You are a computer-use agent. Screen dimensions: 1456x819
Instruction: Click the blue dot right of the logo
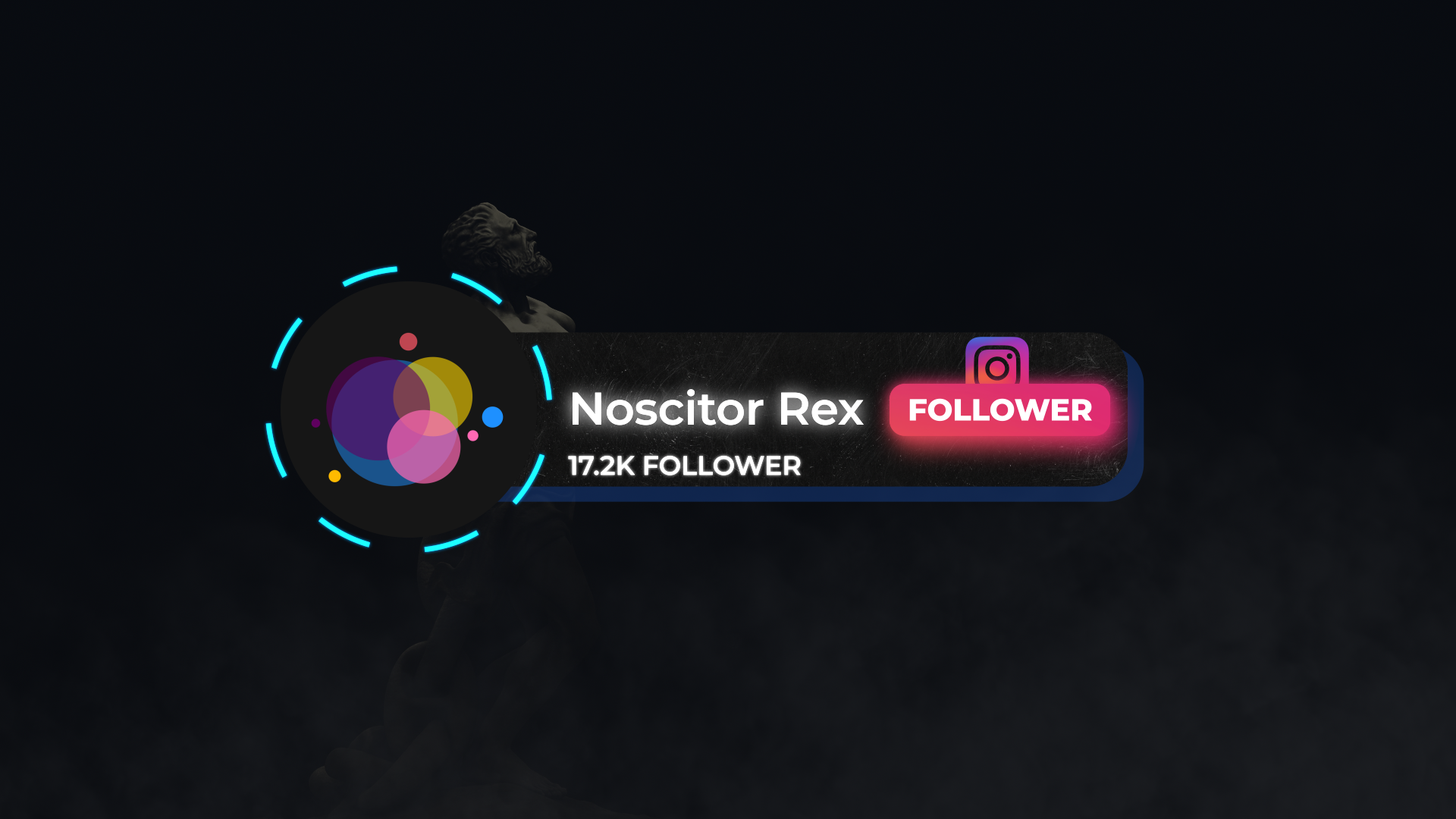[492, 417]
